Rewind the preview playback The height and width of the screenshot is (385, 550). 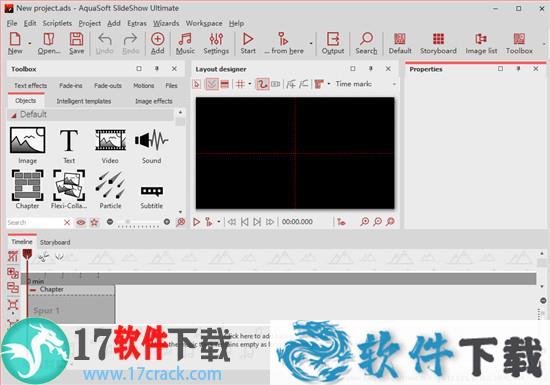[x=232, y=222]
